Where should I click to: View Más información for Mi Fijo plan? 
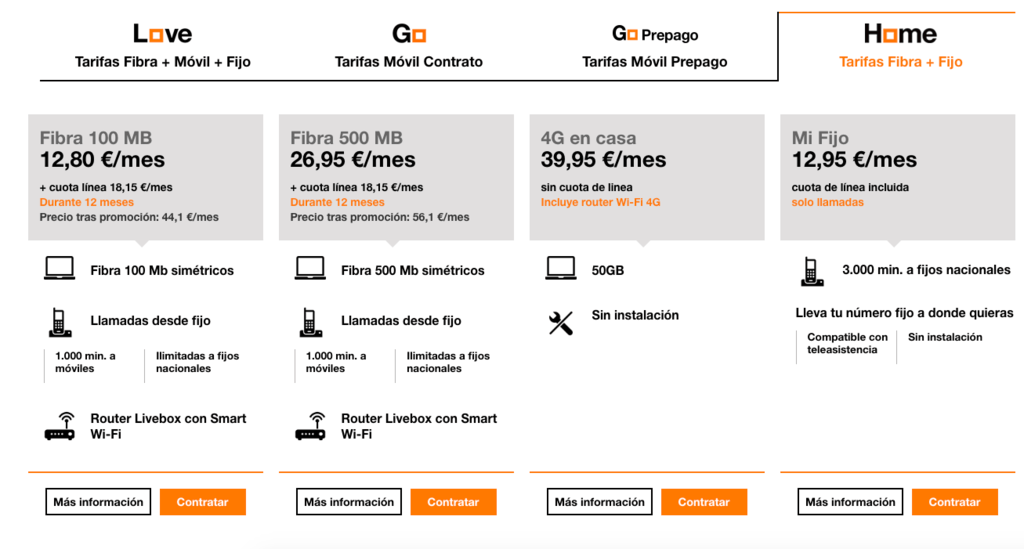pos(851,502)
